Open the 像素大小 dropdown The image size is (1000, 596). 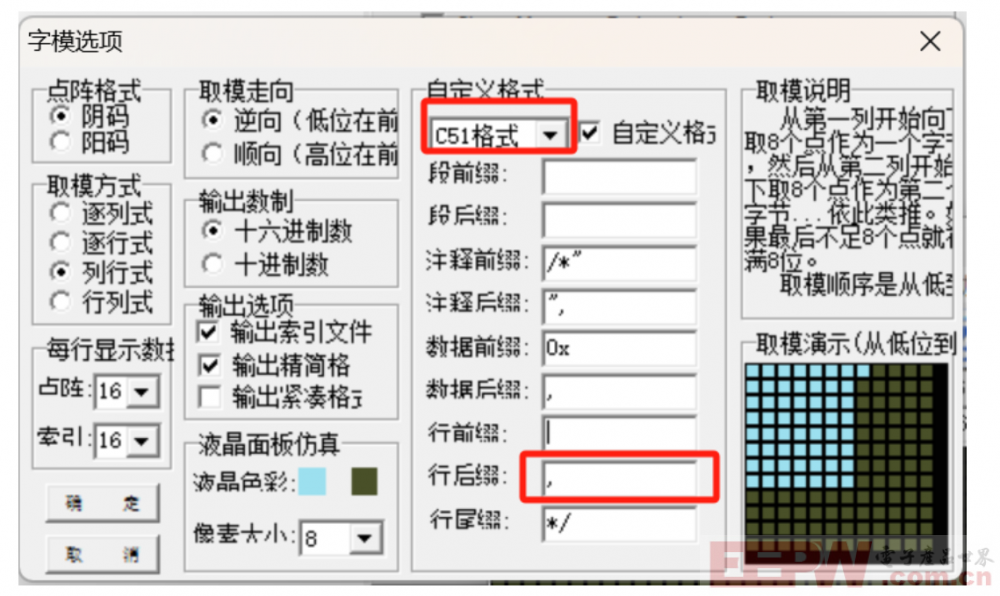point(365,538)
